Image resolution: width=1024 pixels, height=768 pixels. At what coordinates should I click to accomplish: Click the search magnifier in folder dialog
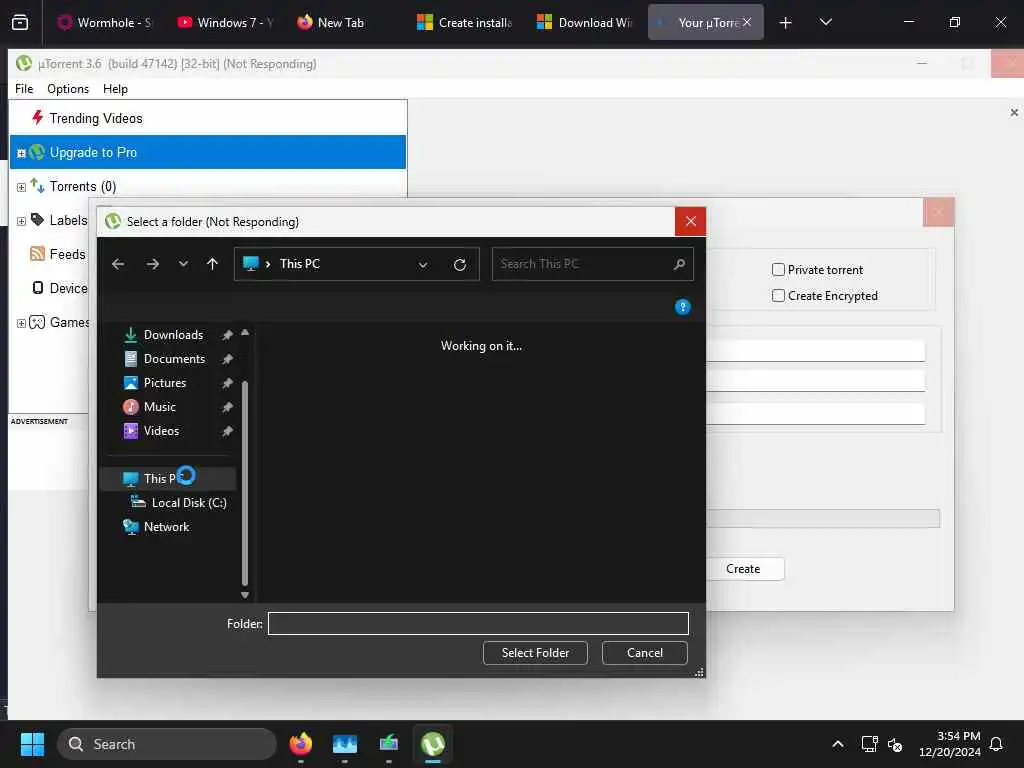coord(679,264)
